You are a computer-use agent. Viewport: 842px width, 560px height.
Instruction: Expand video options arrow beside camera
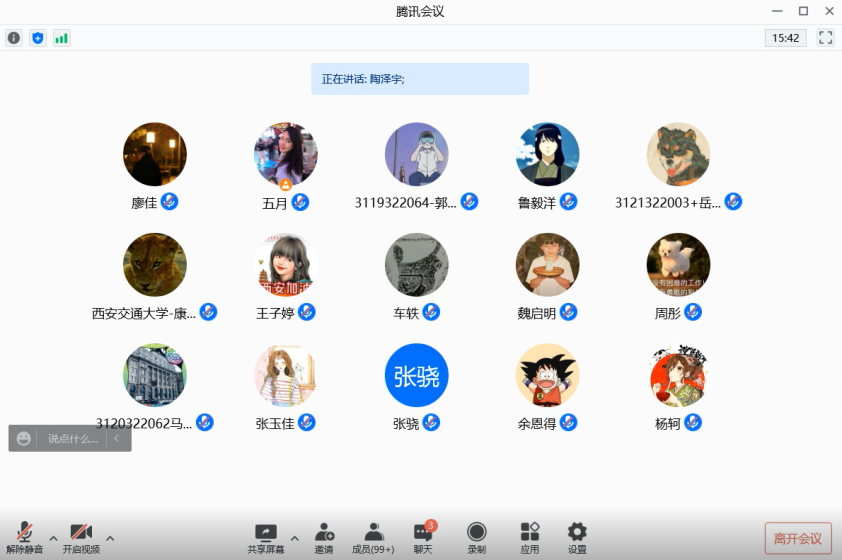(x=110, y=538)
